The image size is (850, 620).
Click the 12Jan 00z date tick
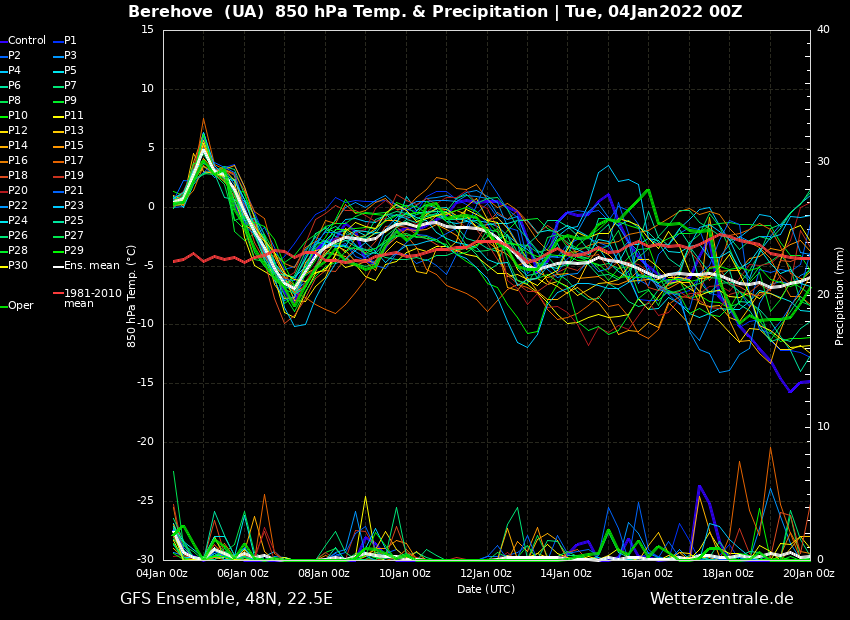click(486, 573)
